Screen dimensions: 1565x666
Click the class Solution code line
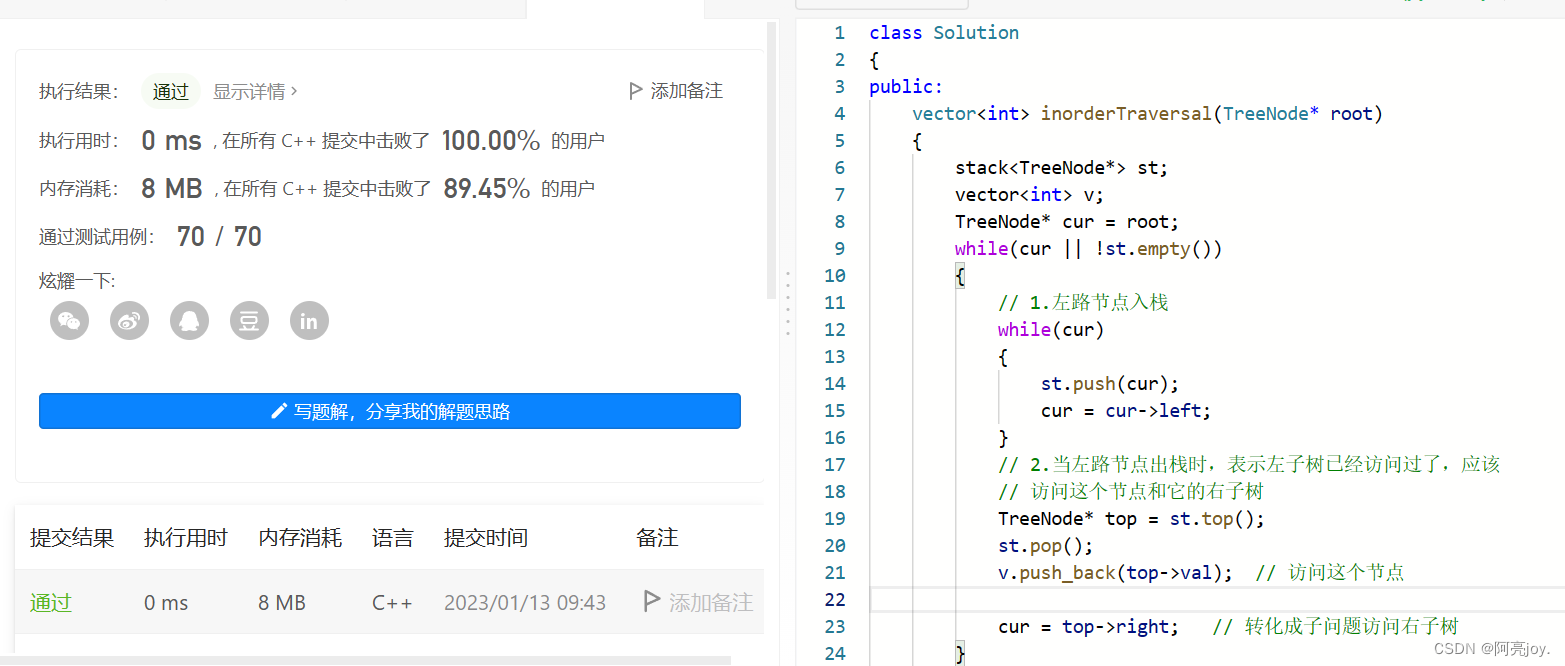coord(944,33)
